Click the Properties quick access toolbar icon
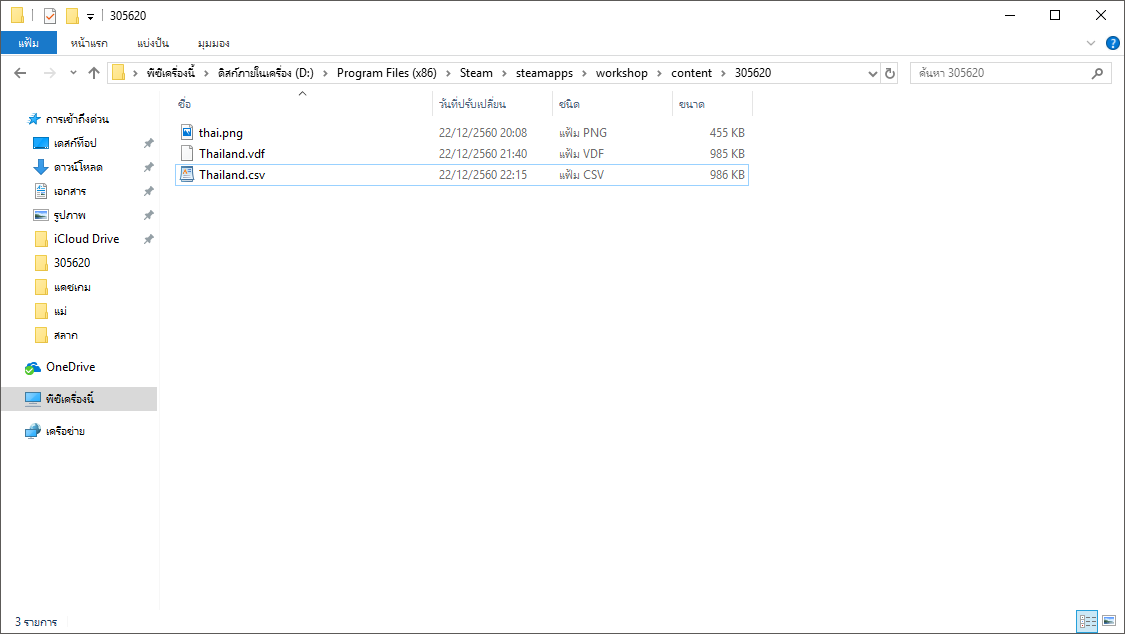 [x=50, y=15]
